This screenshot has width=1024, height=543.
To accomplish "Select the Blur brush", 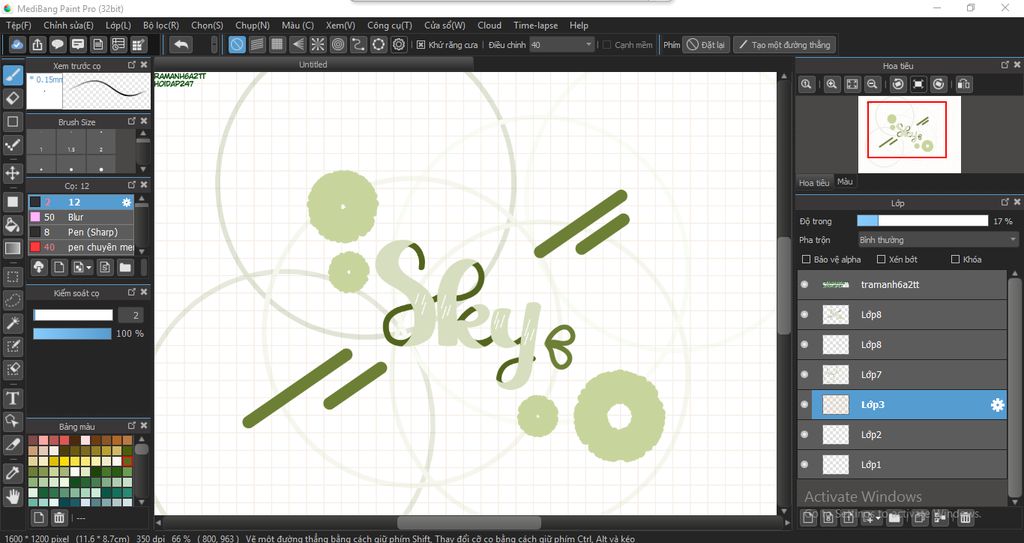I will [81, 217].
